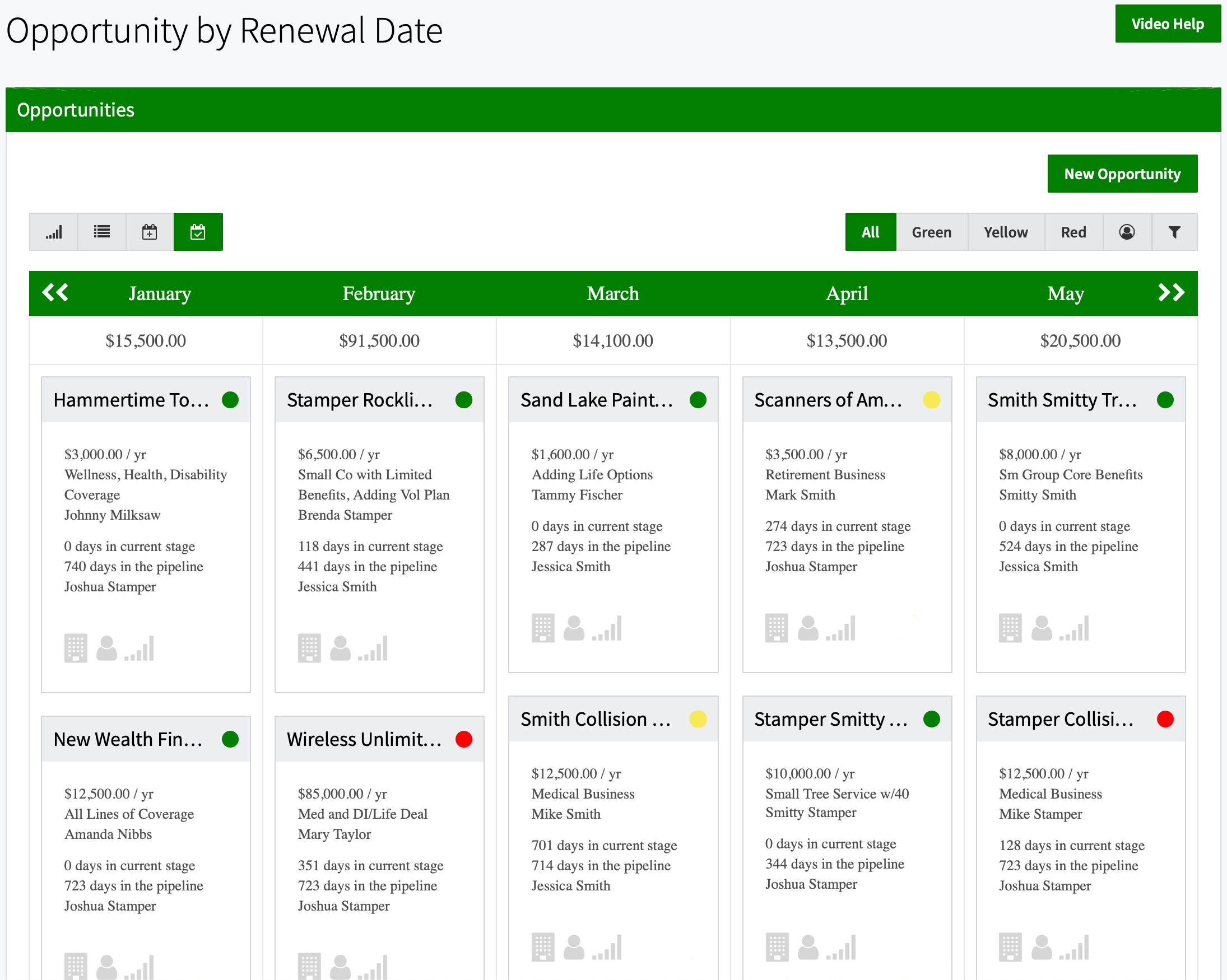Switch to the list view

pos(102,232)
